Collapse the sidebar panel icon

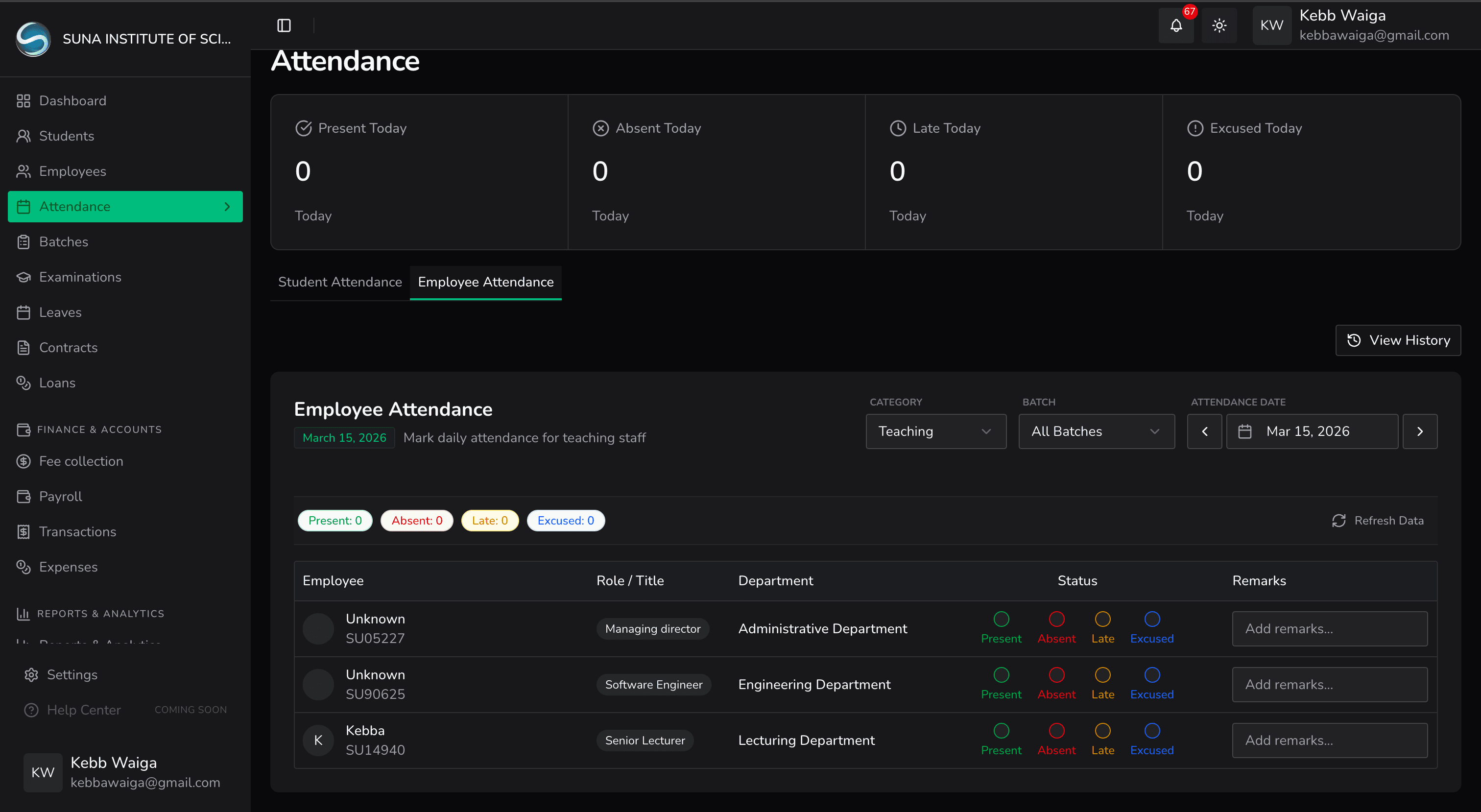(x=284, y=25)
